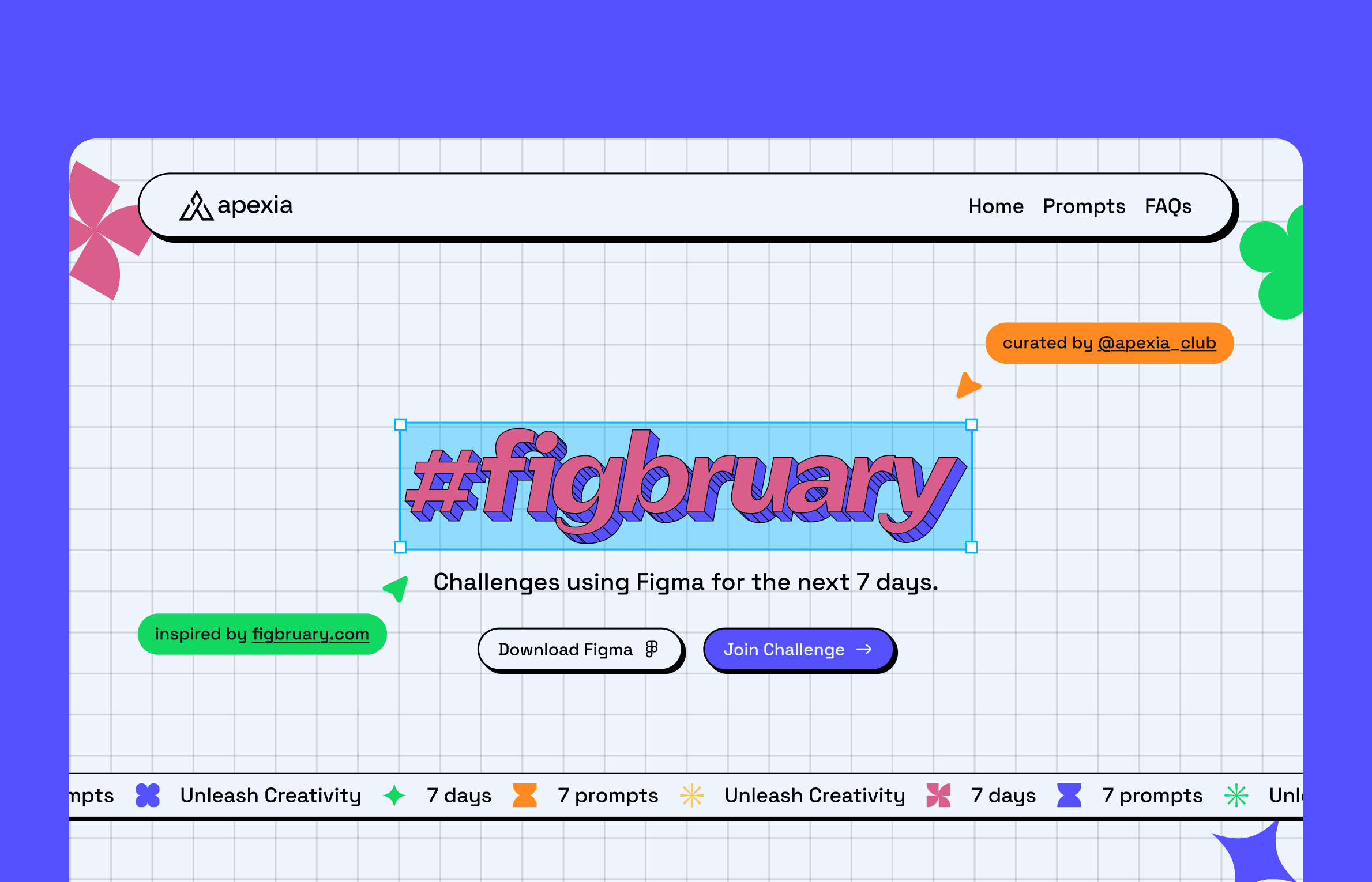
Task: Click the green four-point star in the ticker
Action: point(394,796)
